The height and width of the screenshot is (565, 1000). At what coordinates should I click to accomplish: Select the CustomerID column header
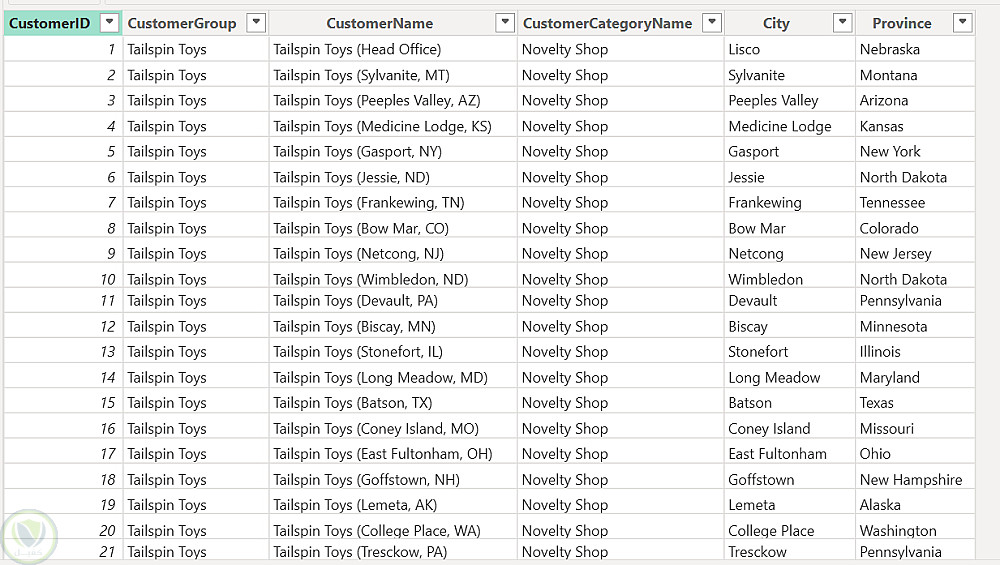pos(50,23)
